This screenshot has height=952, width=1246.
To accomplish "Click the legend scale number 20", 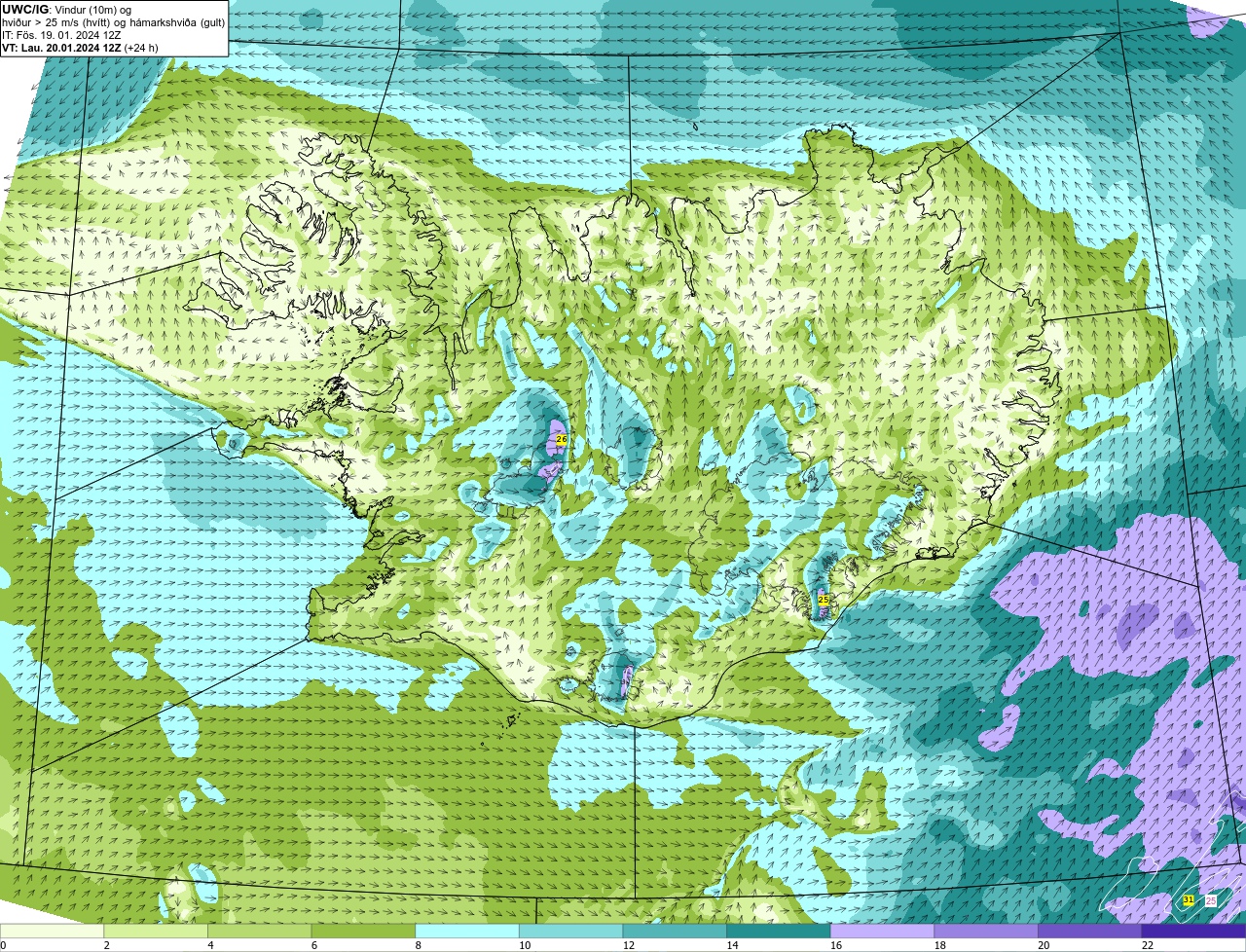I will pyautogui.click(x=1043, y=945).
